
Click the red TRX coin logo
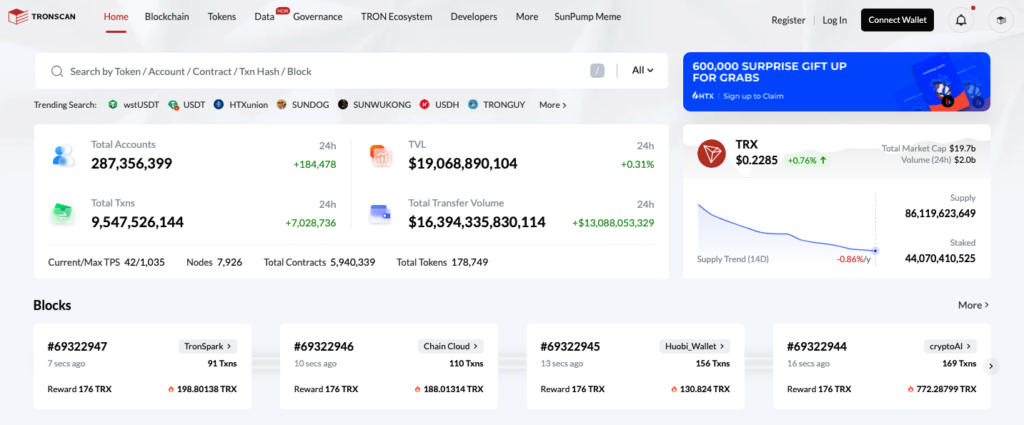(x=711, y=153)
